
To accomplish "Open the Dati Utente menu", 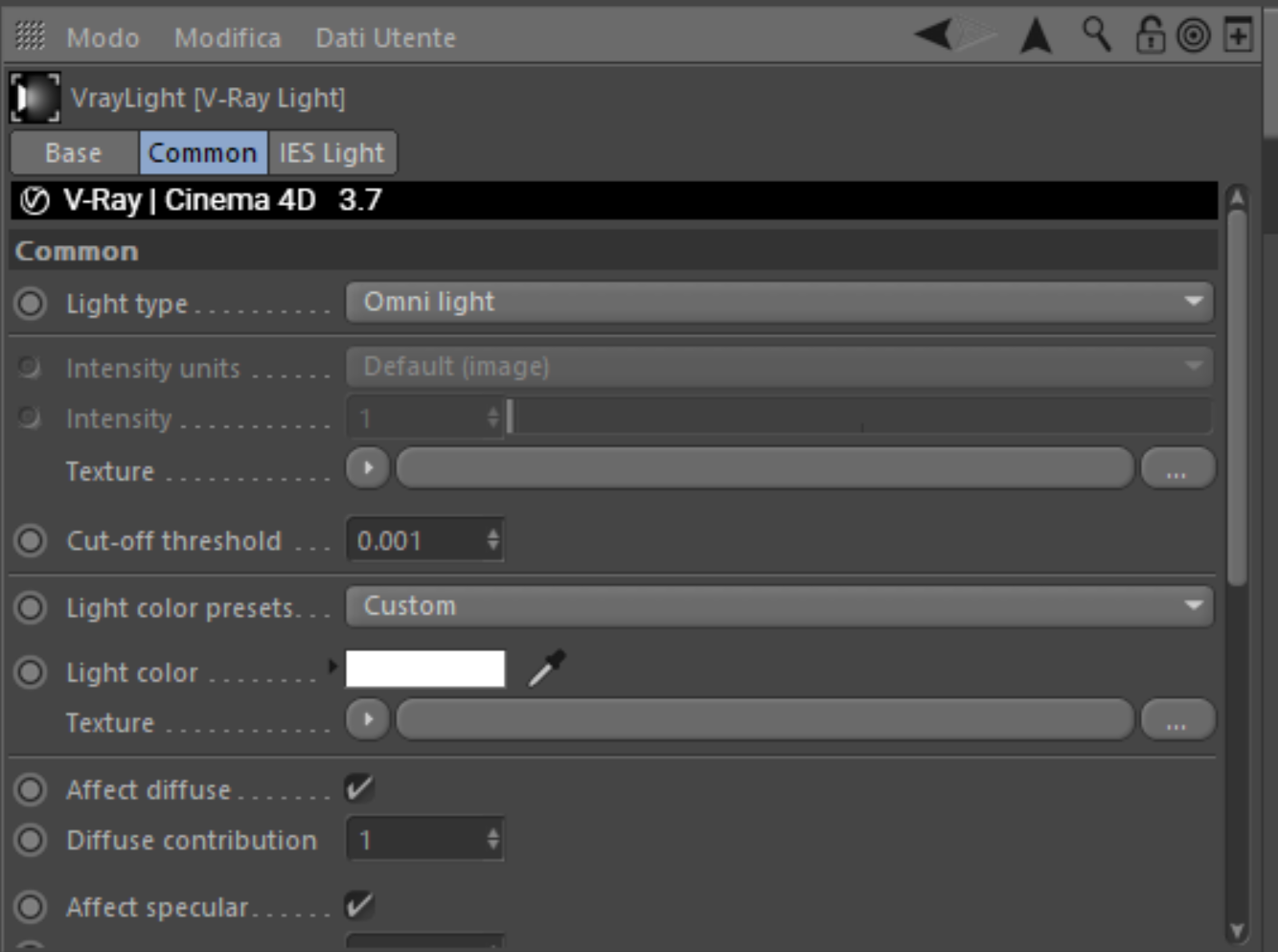I will pos(386,37).
